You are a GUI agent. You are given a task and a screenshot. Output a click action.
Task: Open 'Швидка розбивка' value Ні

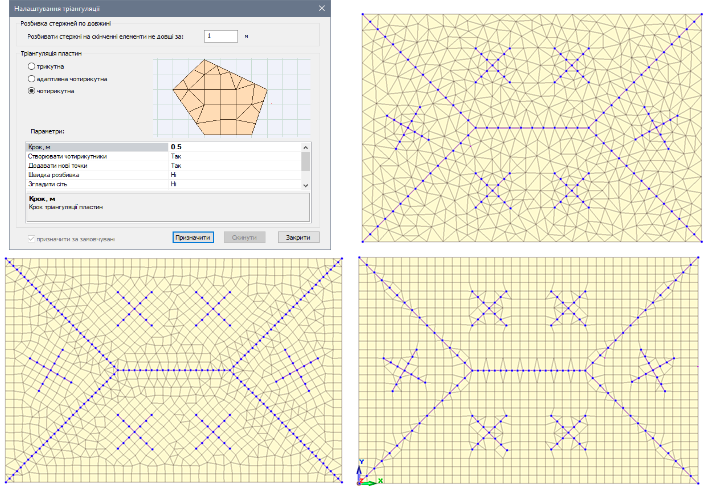click(x=233, y=175)
